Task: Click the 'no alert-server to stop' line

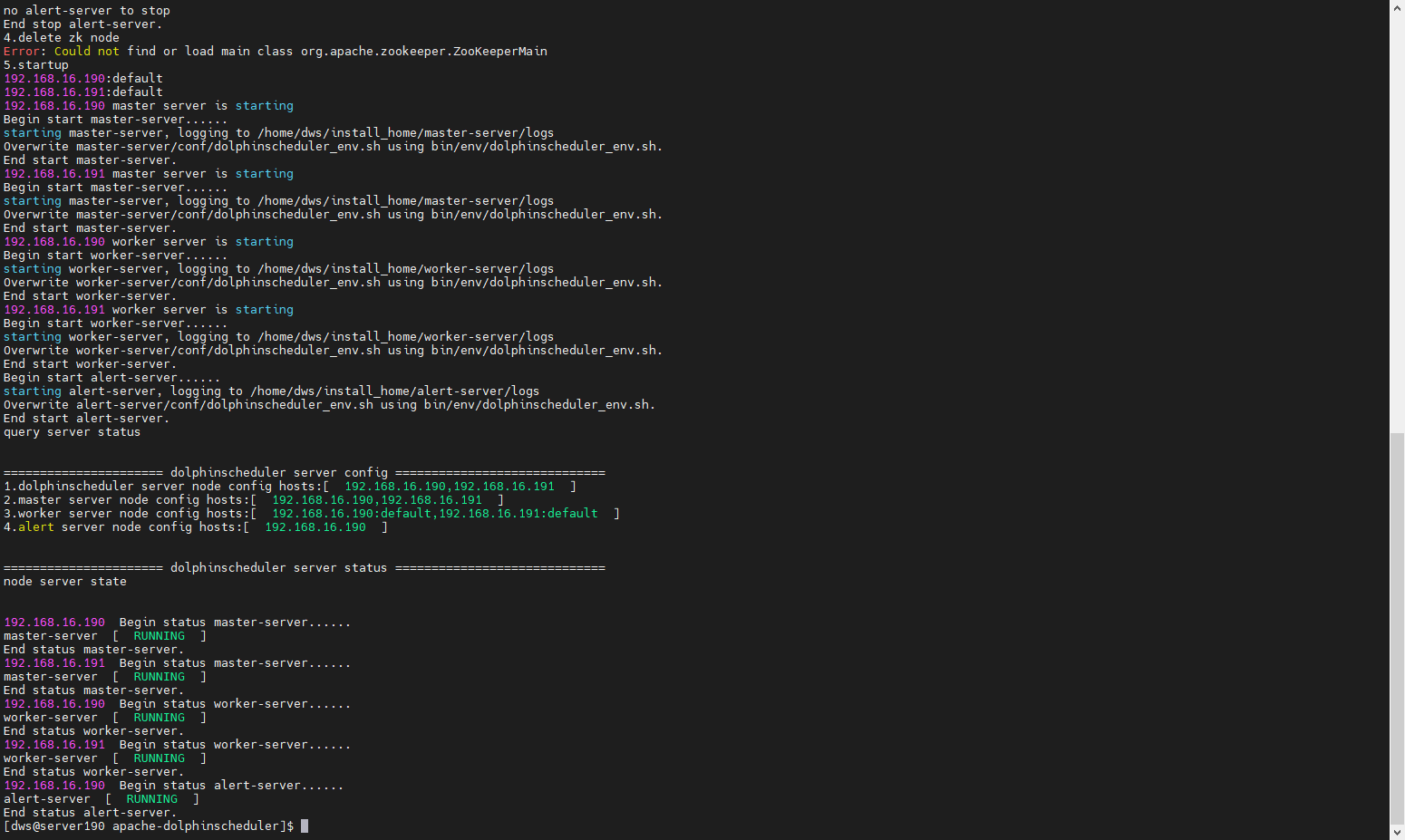Action: [x=86, y=11]
